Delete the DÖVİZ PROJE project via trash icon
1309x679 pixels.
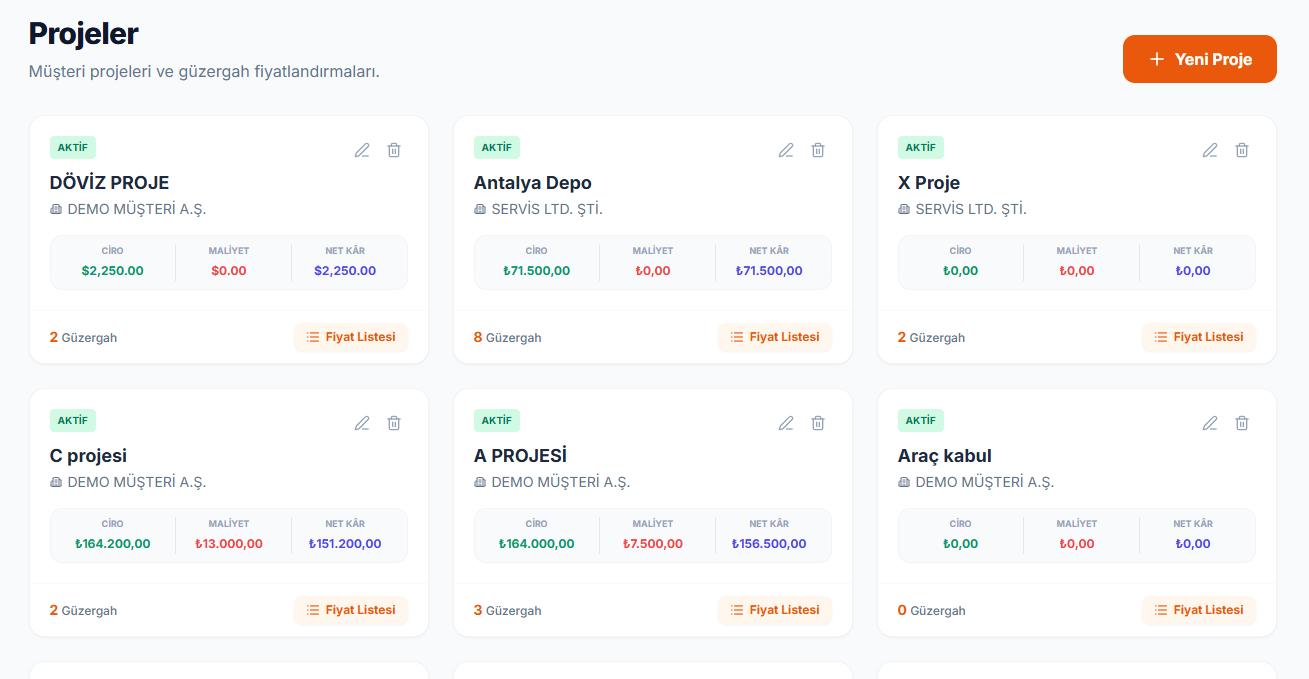pos(394,150)
